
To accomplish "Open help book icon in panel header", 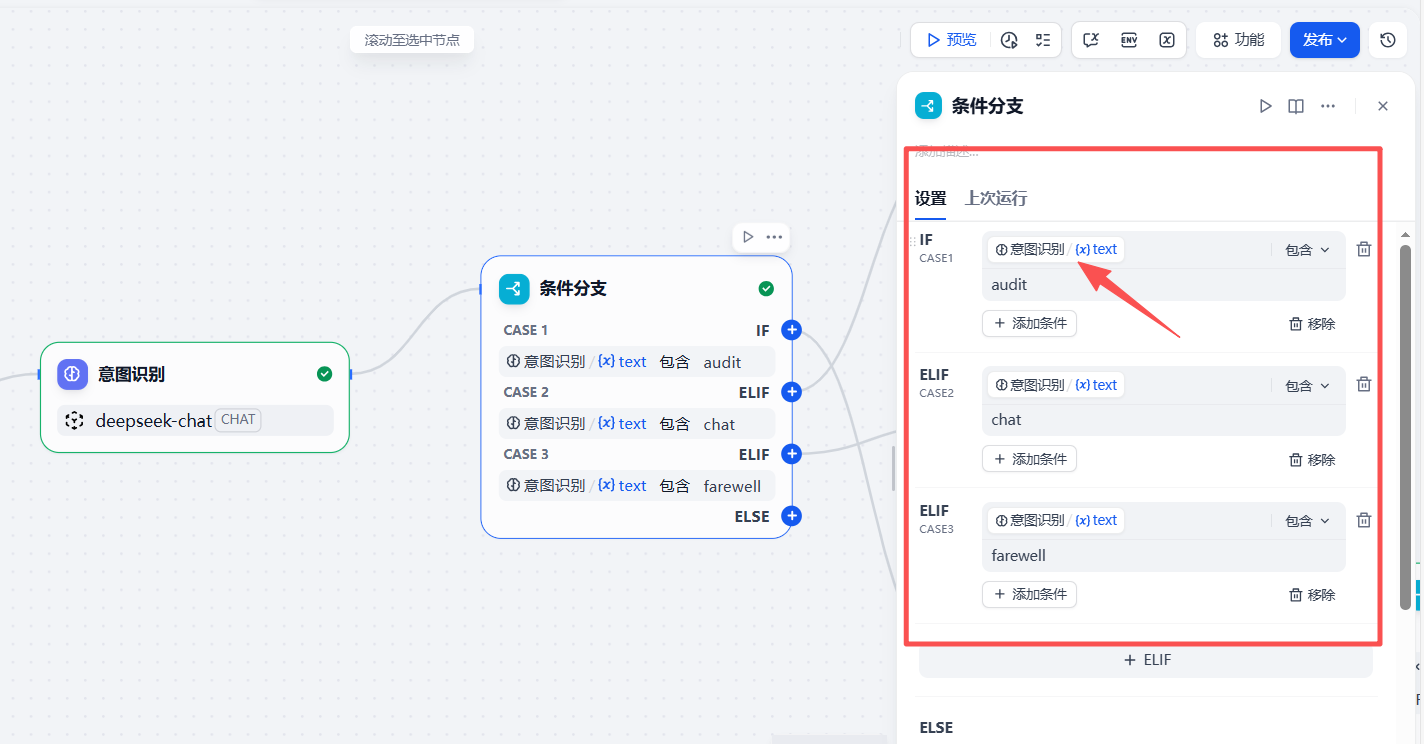I will pos(1296,106).
